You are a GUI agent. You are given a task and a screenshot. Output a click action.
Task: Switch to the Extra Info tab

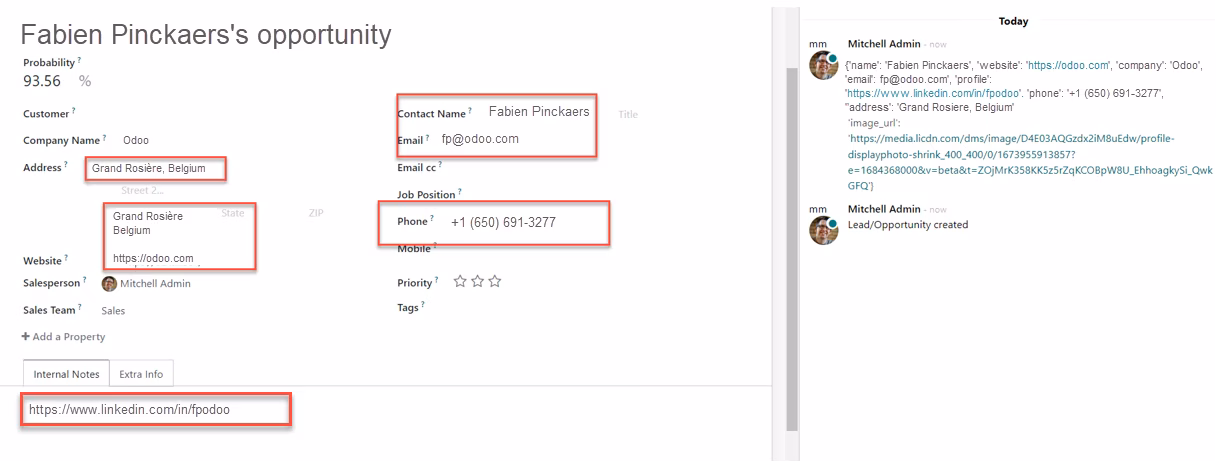pos(141,374)
